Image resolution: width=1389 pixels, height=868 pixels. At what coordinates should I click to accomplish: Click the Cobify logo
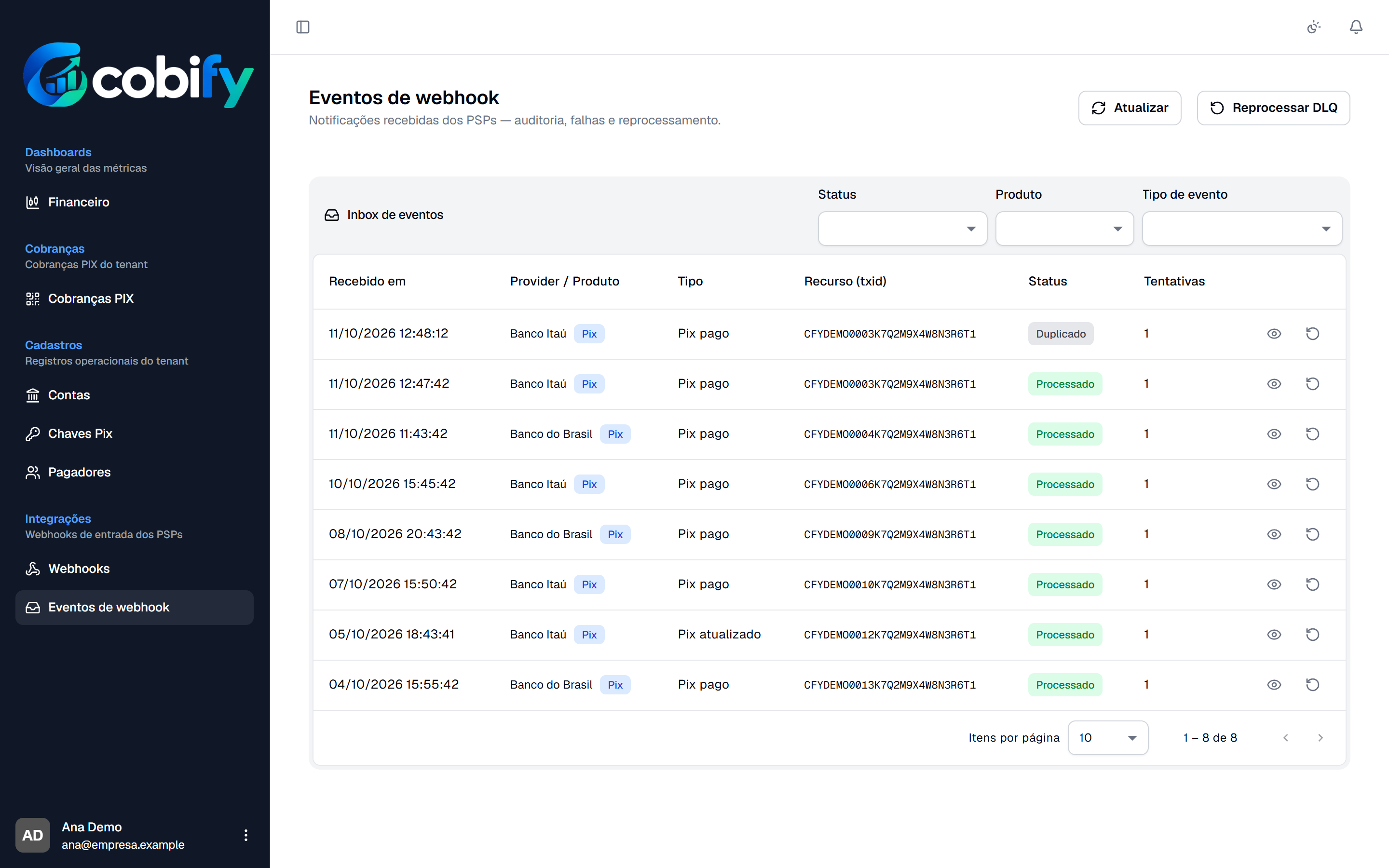tap(138, 75)
